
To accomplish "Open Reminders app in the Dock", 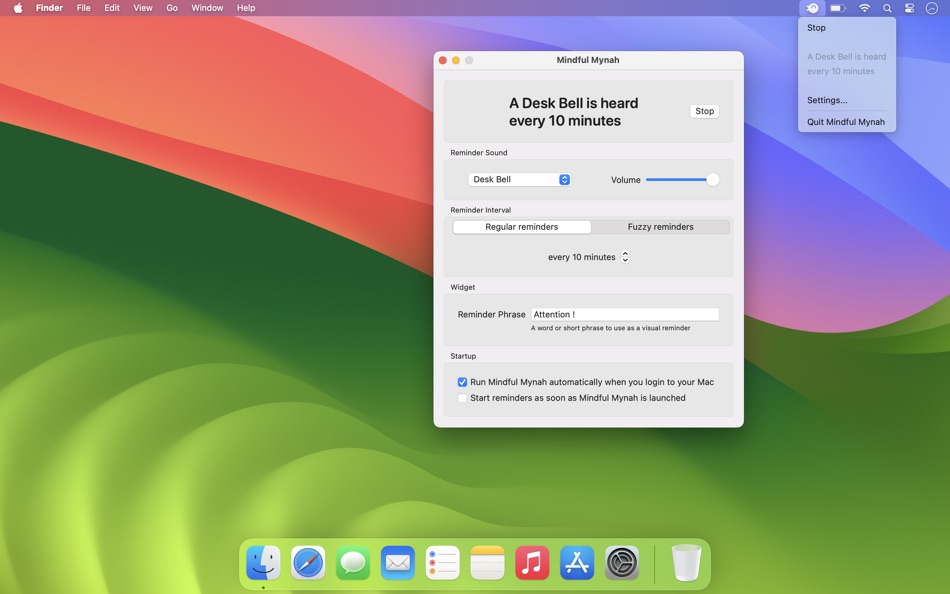I will [x=443, y=562].
